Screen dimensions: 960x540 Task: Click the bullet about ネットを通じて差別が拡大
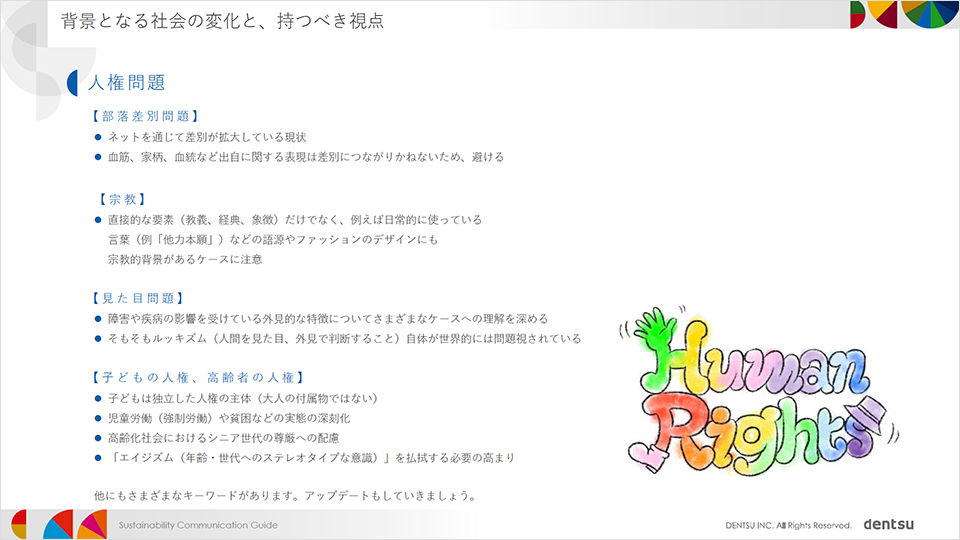[x=206, y=137]
